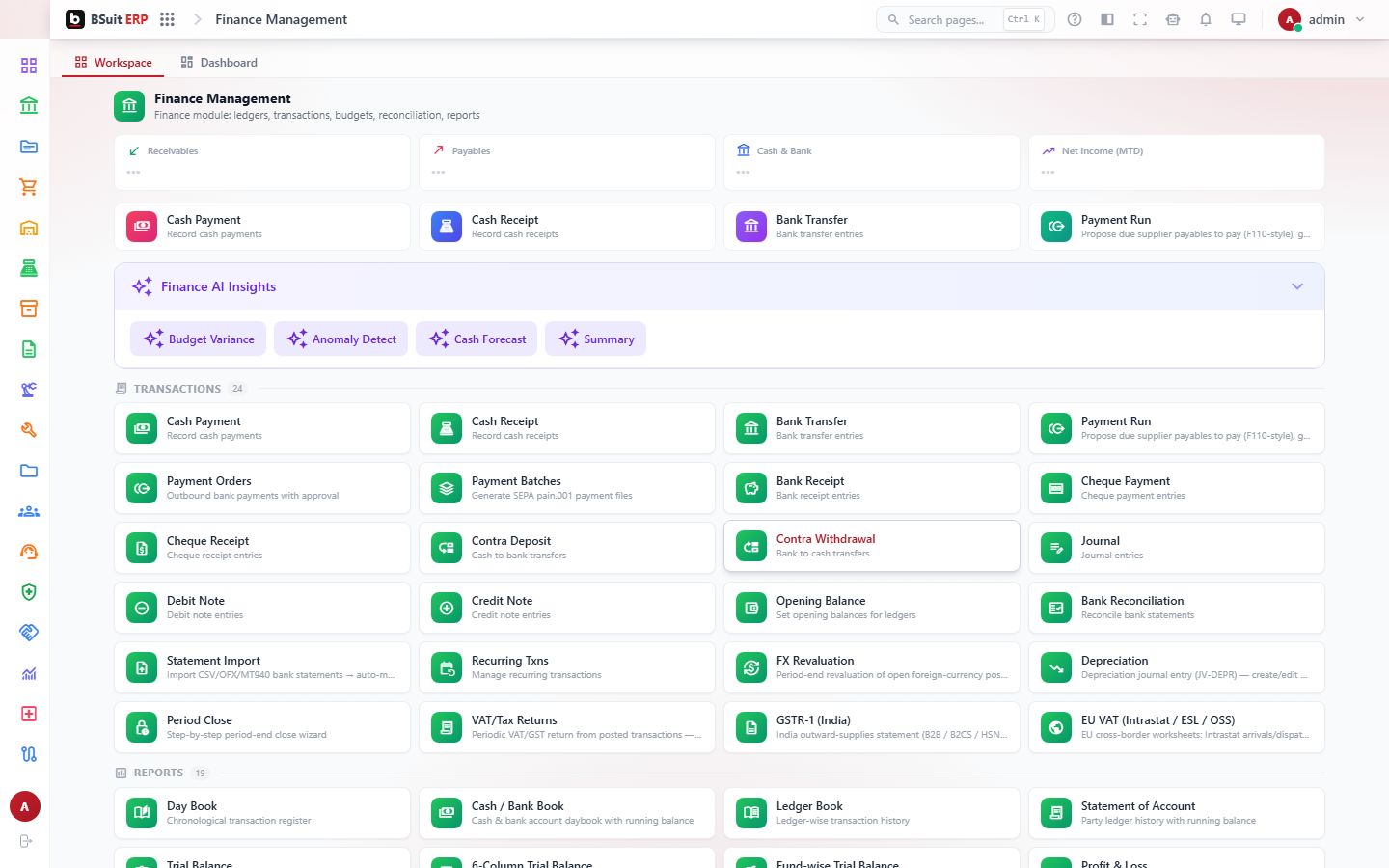Switch to the Dashboard tab
Image resolution: width=1389 pixels, height=868 pixels.
219,63
